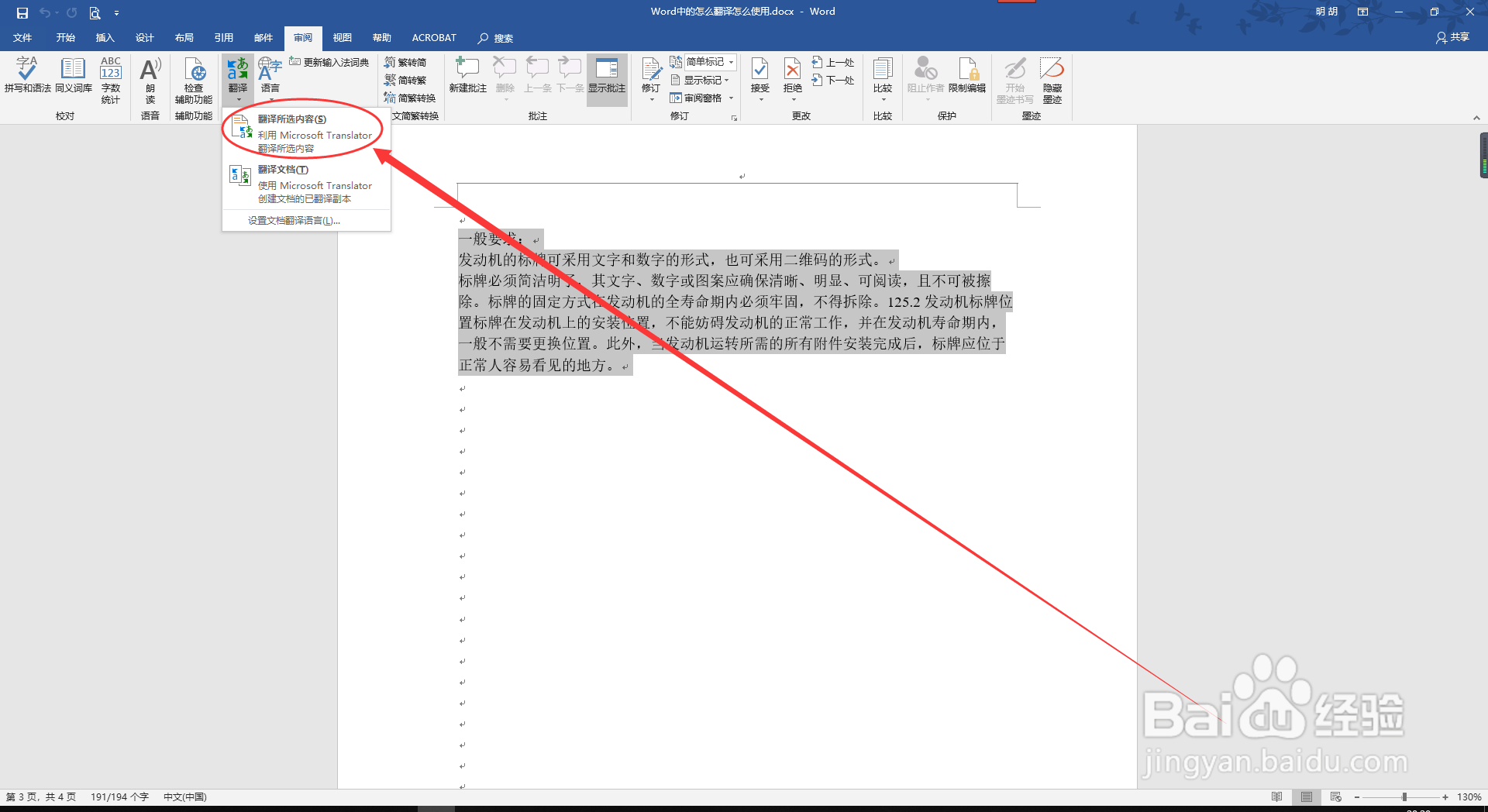The image size is (1488, 812).
Task: Click Hide Ink (隐藏墨迹)
Action: coord(1052,80)
